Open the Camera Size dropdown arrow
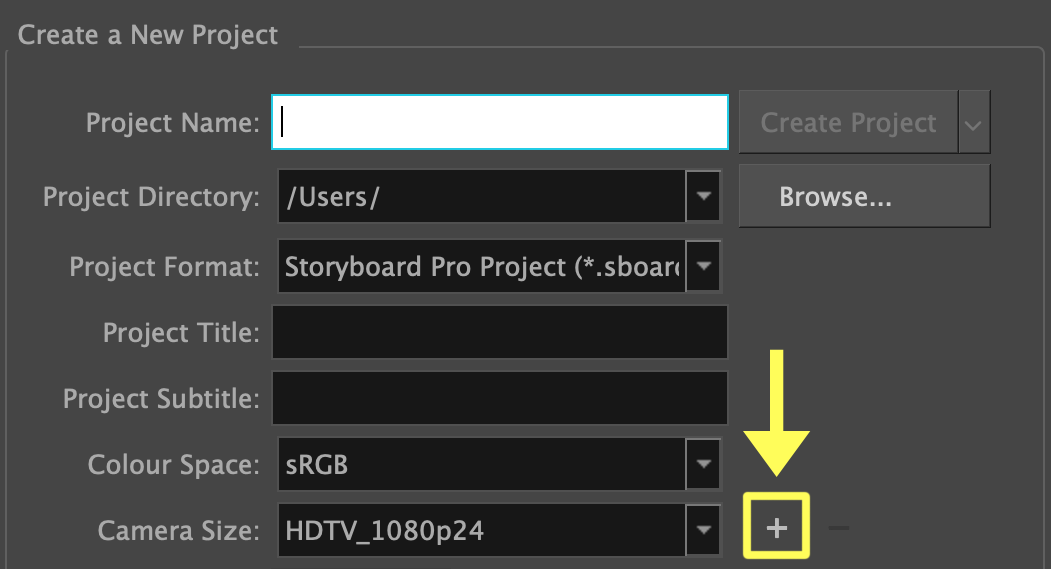Image resolution: width=1051 pixels, height=569 pixels. coord(703,529)
